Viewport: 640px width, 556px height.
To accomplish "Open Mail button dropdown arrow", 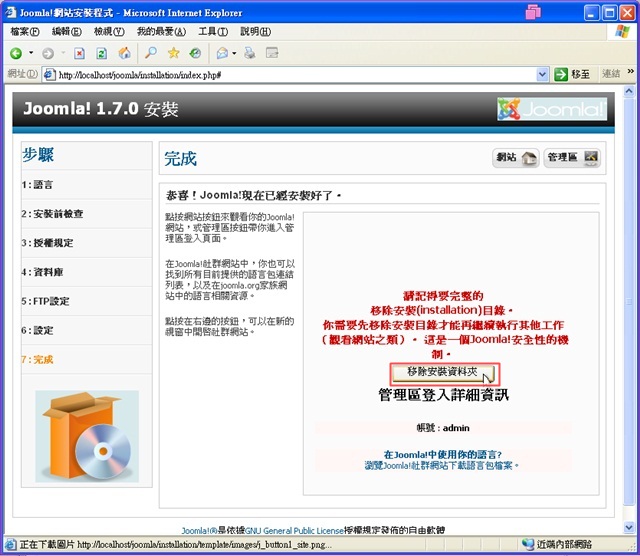I will click(234, 53).
